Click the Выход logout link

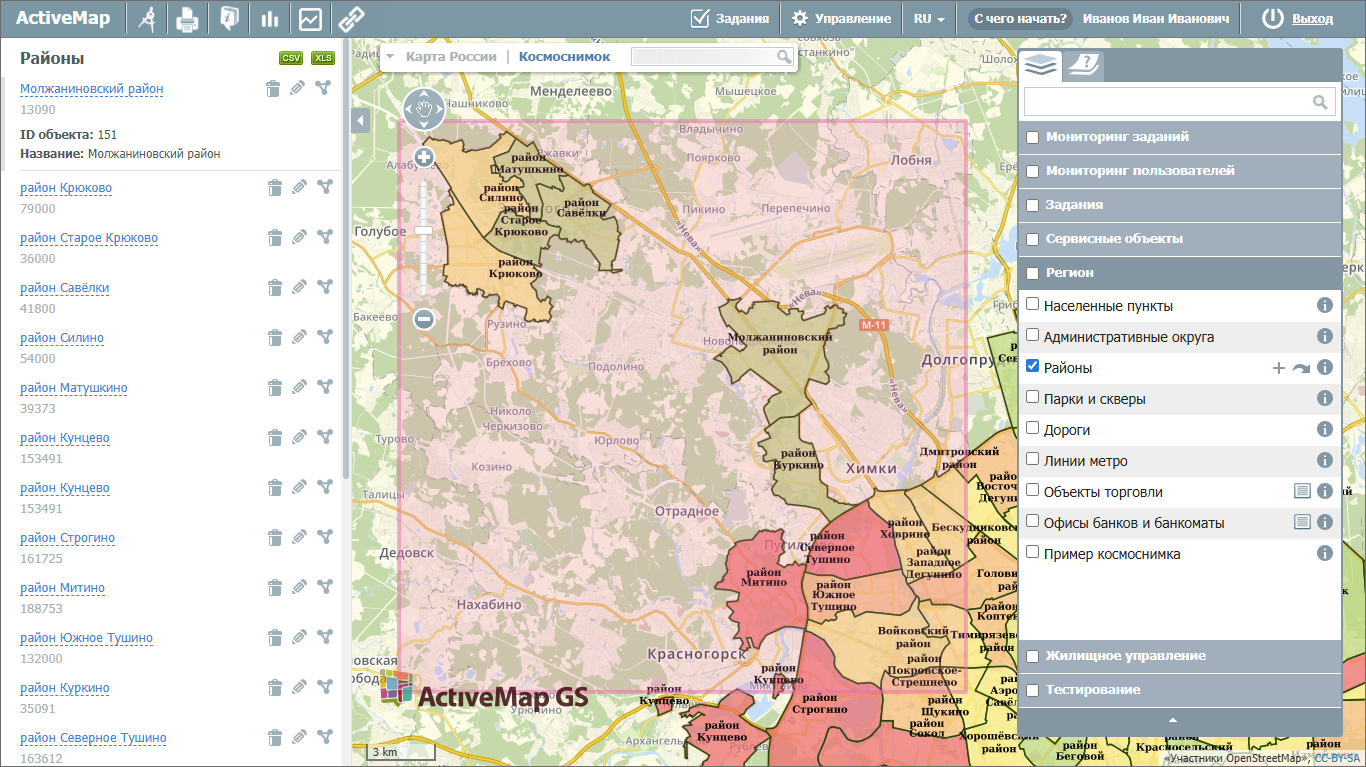pyautogui.click(x=1312, y=19)
